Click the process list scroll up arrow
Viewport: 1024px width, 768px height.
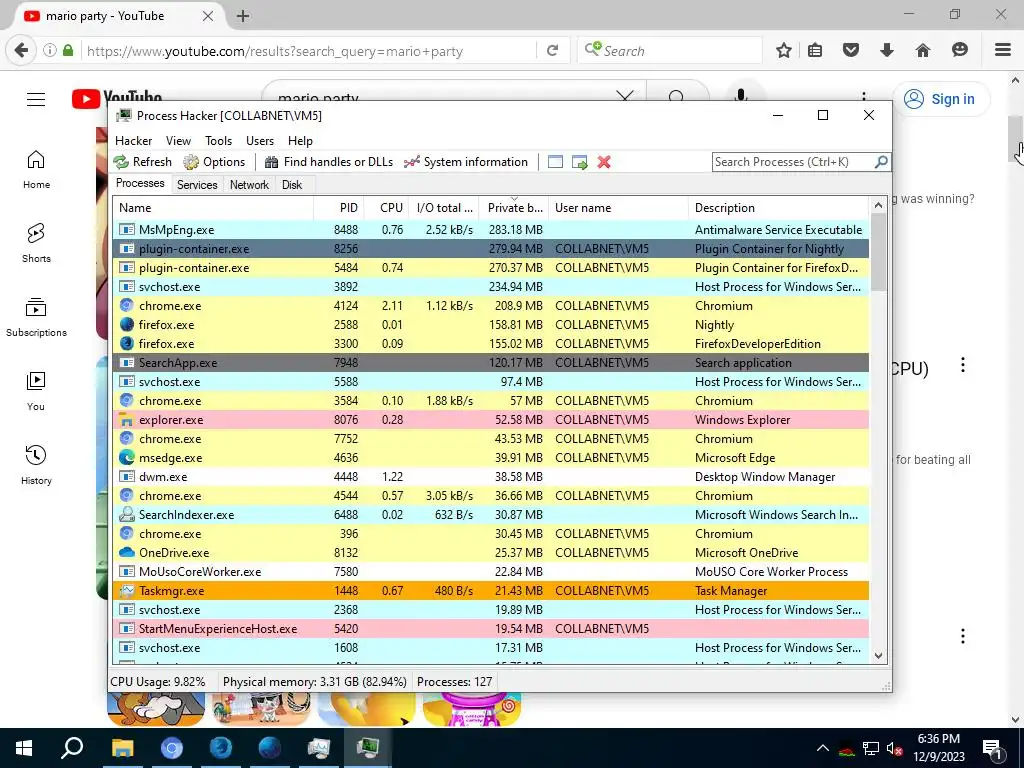click(878, 205)
